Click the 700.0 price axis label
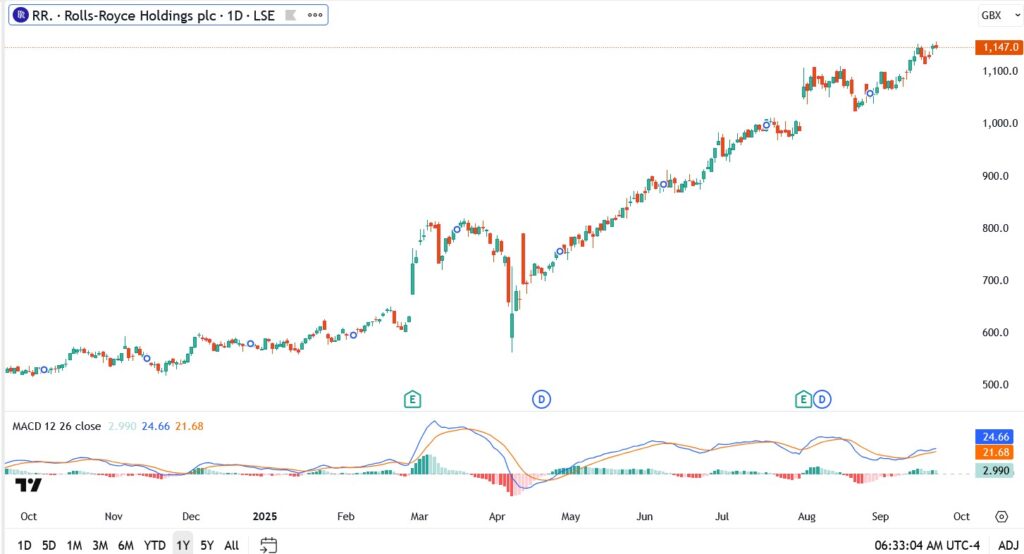Viewport: 1024px width, 554px height. (x=996, y=280)
